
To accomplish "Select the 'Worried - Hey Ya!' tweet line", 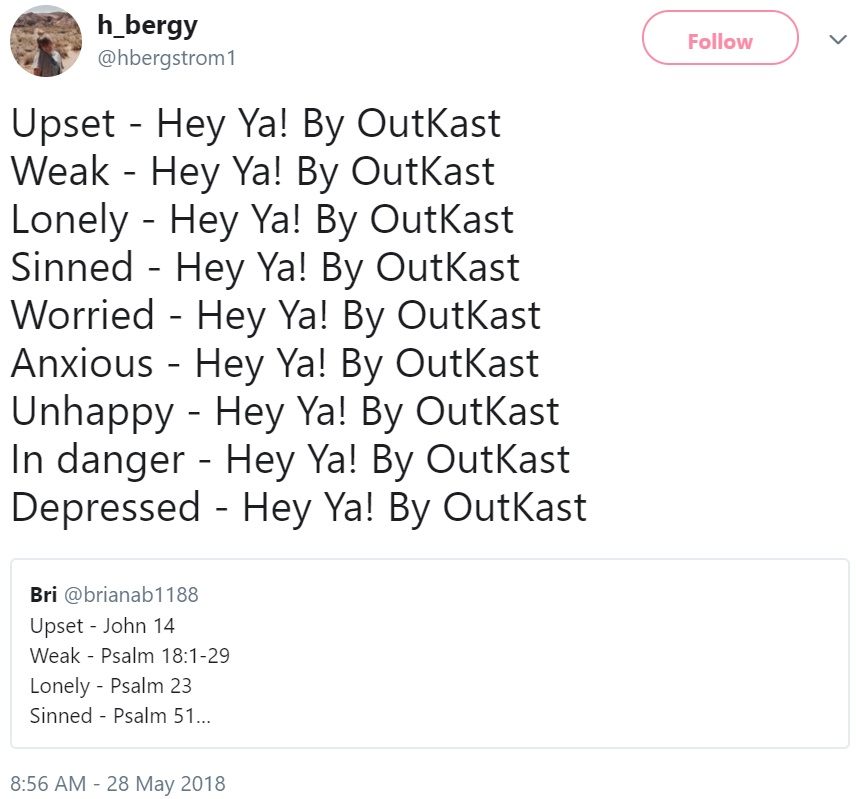I will 276,316.
